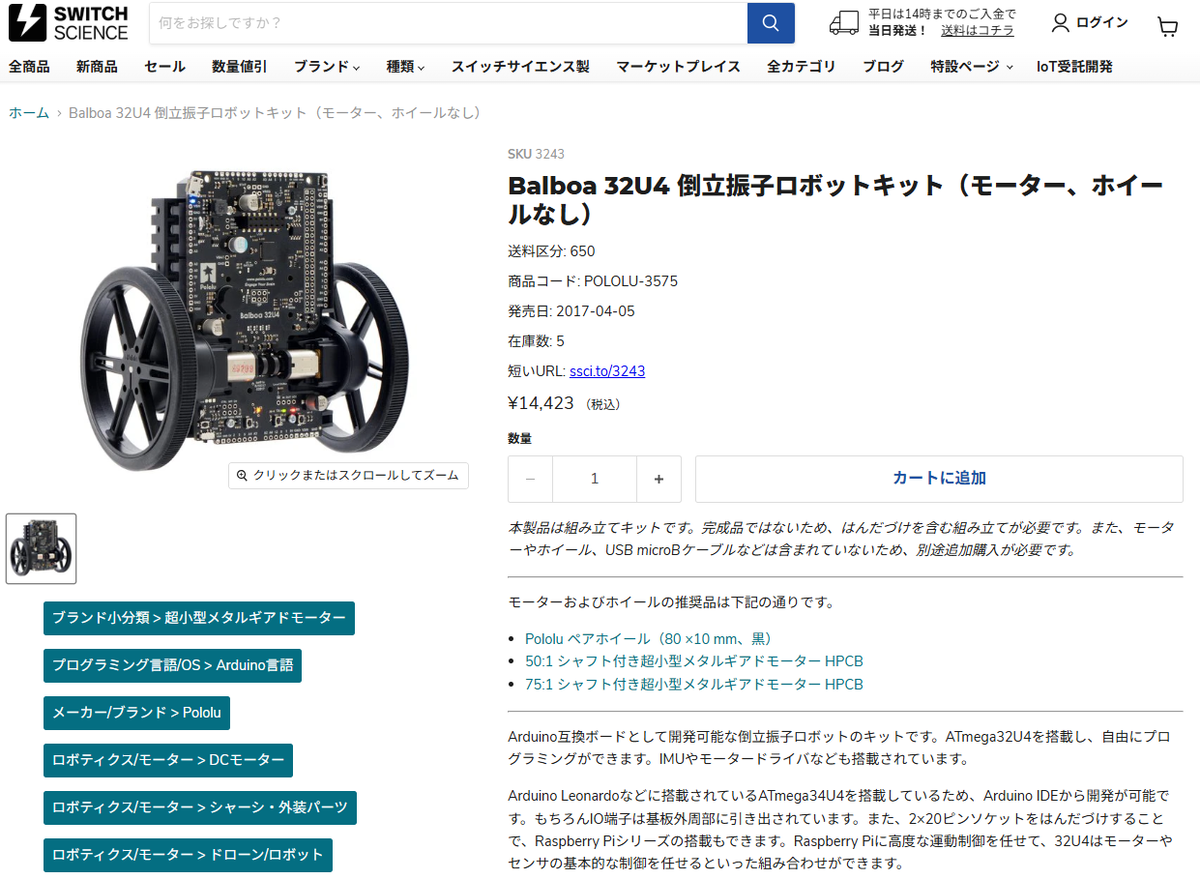Click the delivery truck icon
This screenshot has width=1200, height=879.
tap(844, 23)
